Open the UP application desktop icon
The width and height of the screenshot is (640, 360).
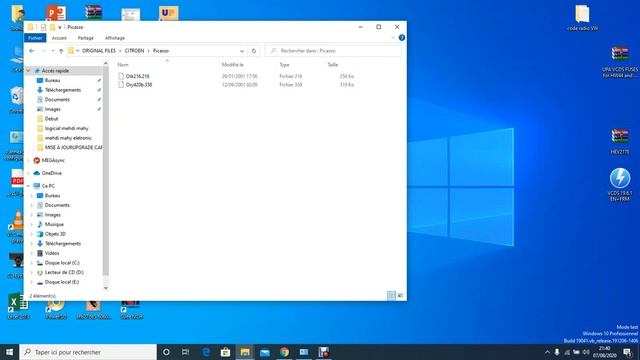[169, 13]
